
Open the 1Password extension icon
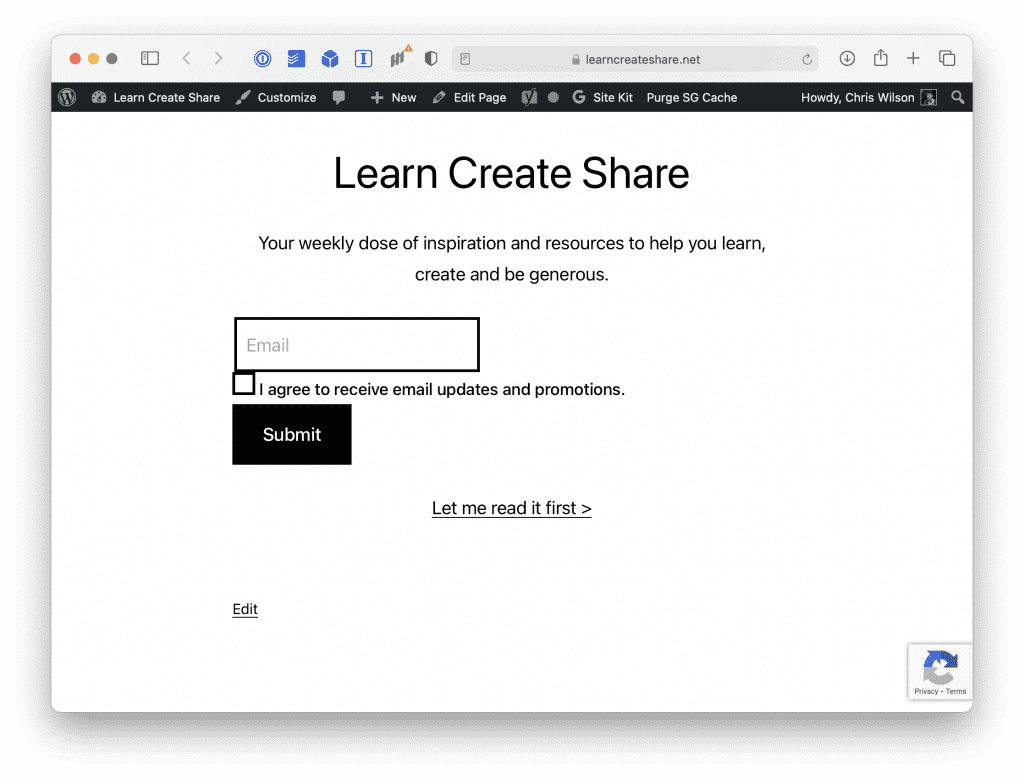(x=263, y=59)
